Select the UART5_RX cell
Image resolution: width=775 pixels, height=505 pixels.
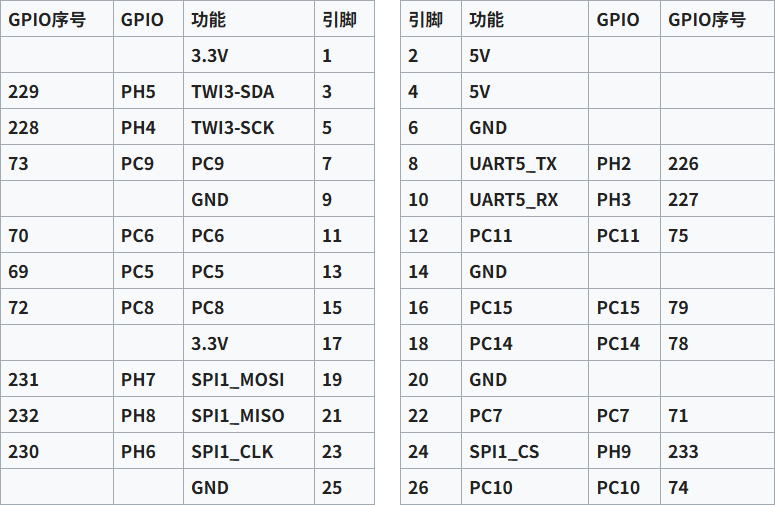click(513, 200)
